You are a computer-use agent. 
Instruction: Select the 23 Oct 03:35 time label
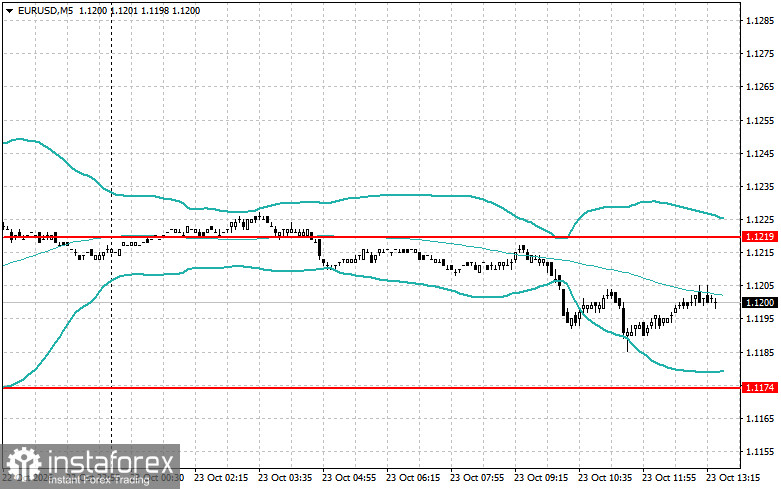coord(285,478)
